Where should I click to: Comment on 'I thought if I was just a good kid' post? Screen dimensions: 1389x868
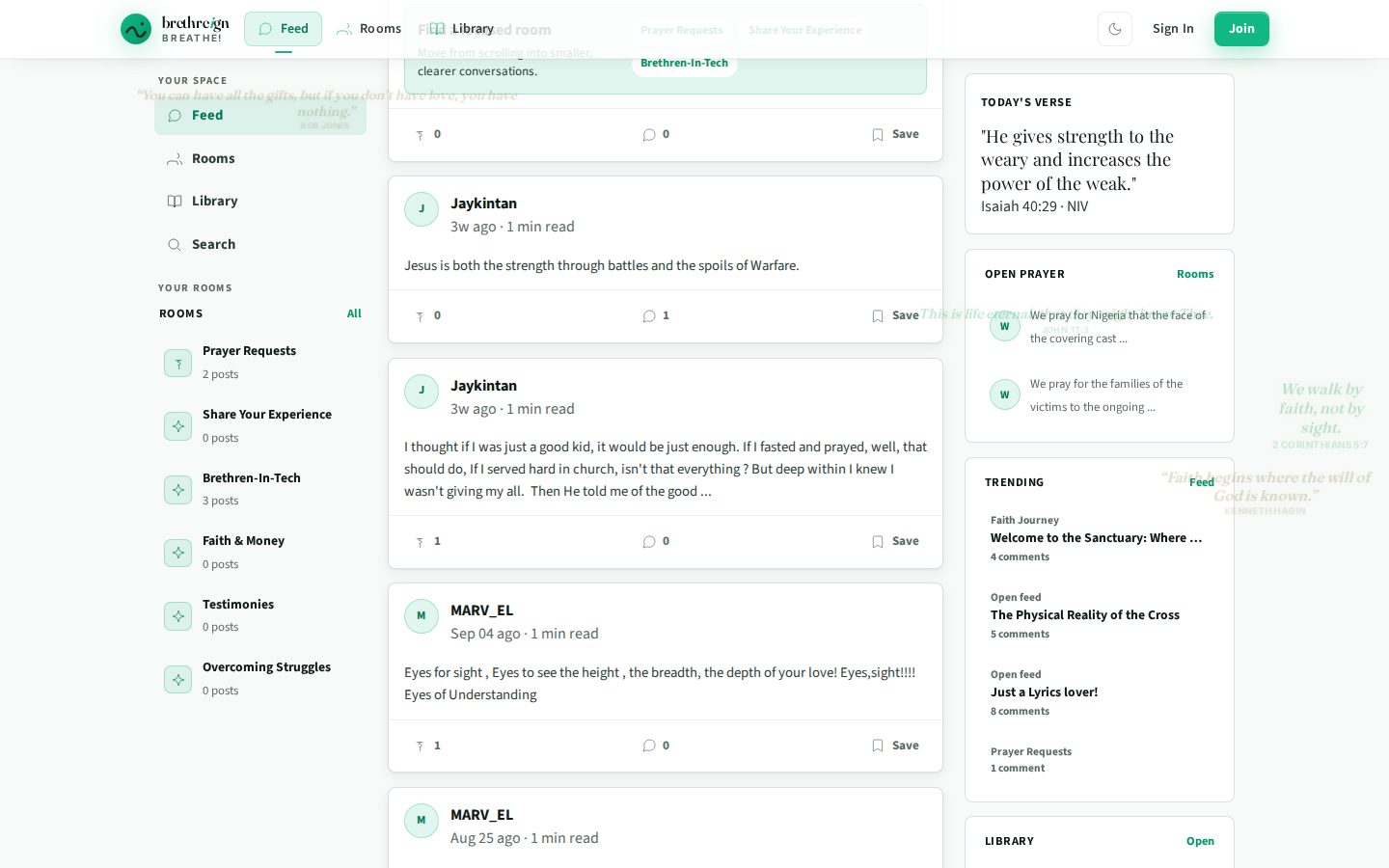click(x=656, y=541)
